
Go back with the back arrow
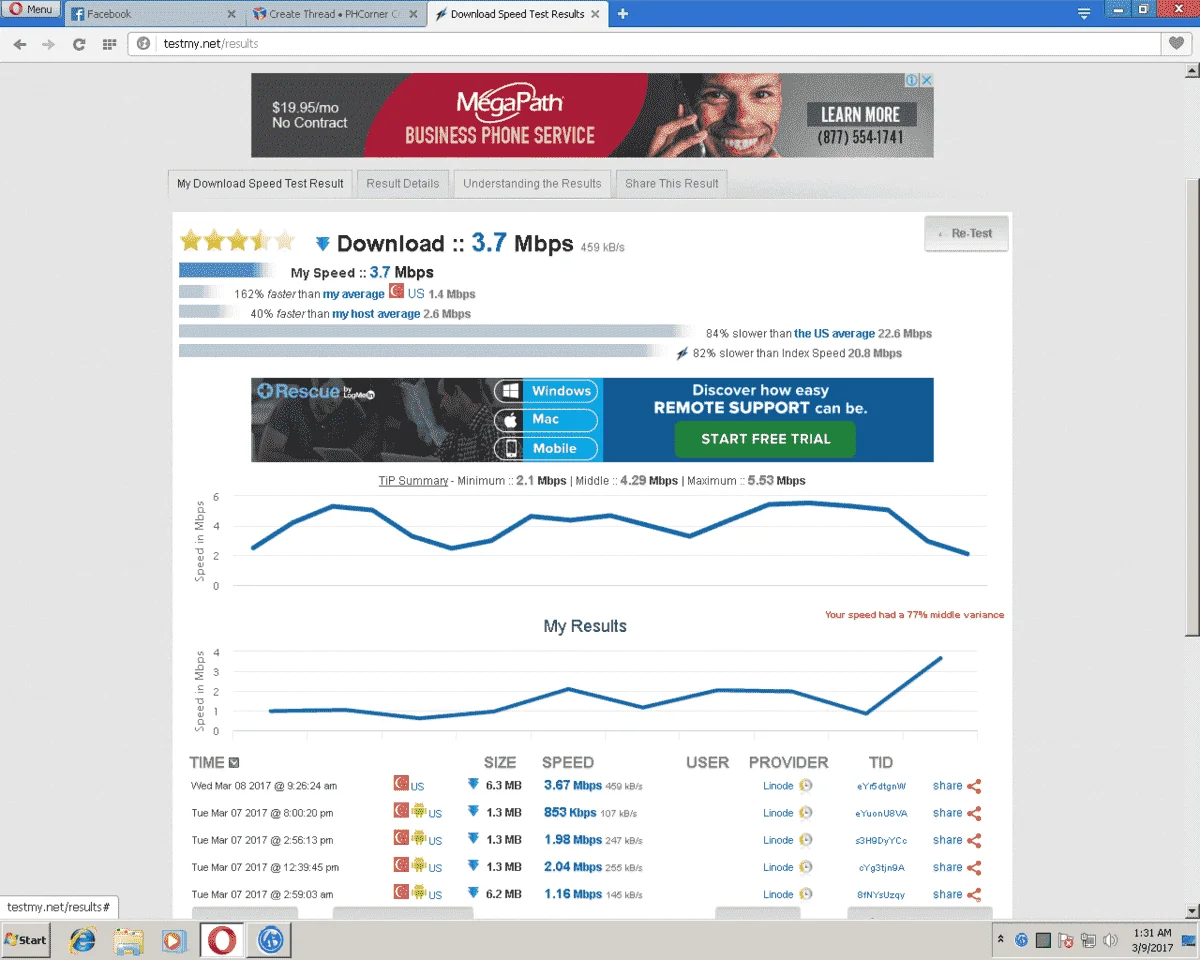[20, 44]
